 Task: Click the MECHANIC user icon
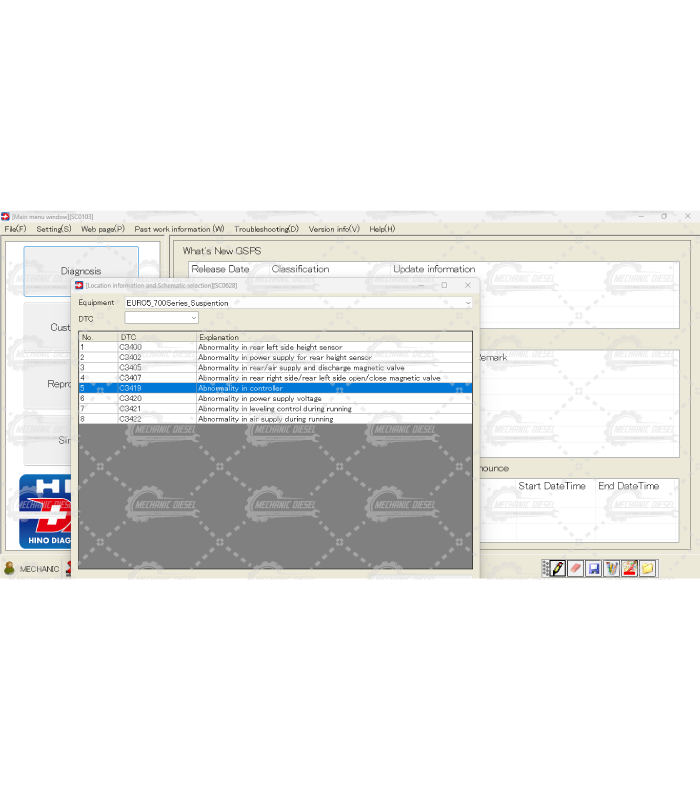10,568
